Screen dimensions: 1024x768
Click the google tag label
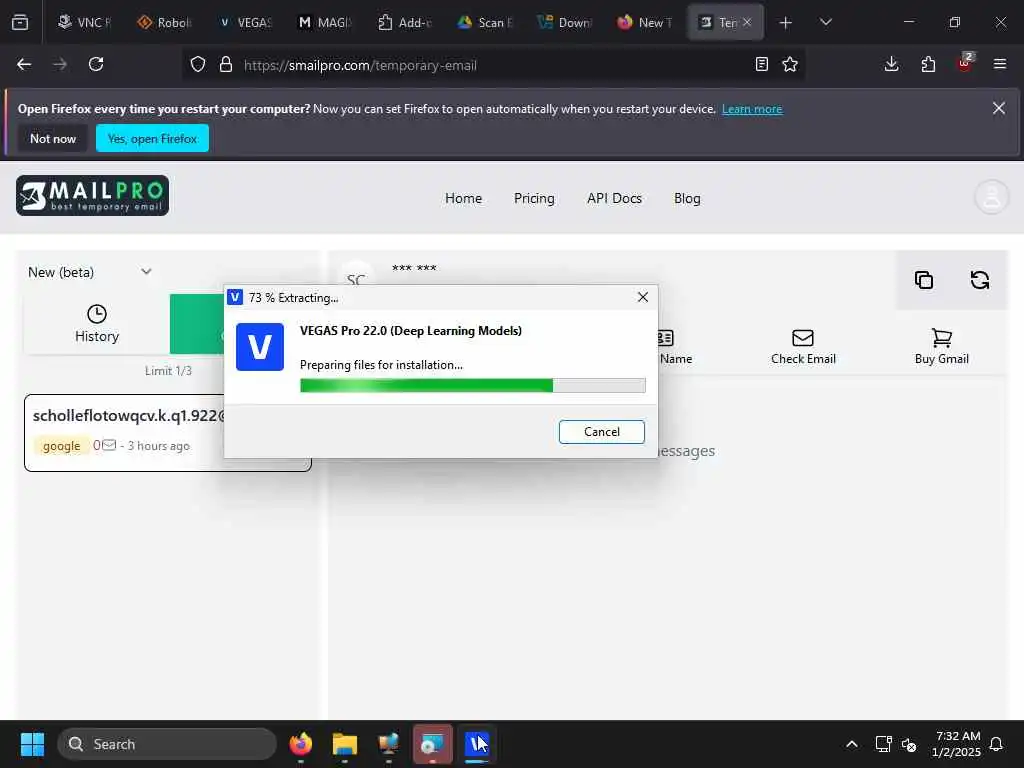point(61,446)
